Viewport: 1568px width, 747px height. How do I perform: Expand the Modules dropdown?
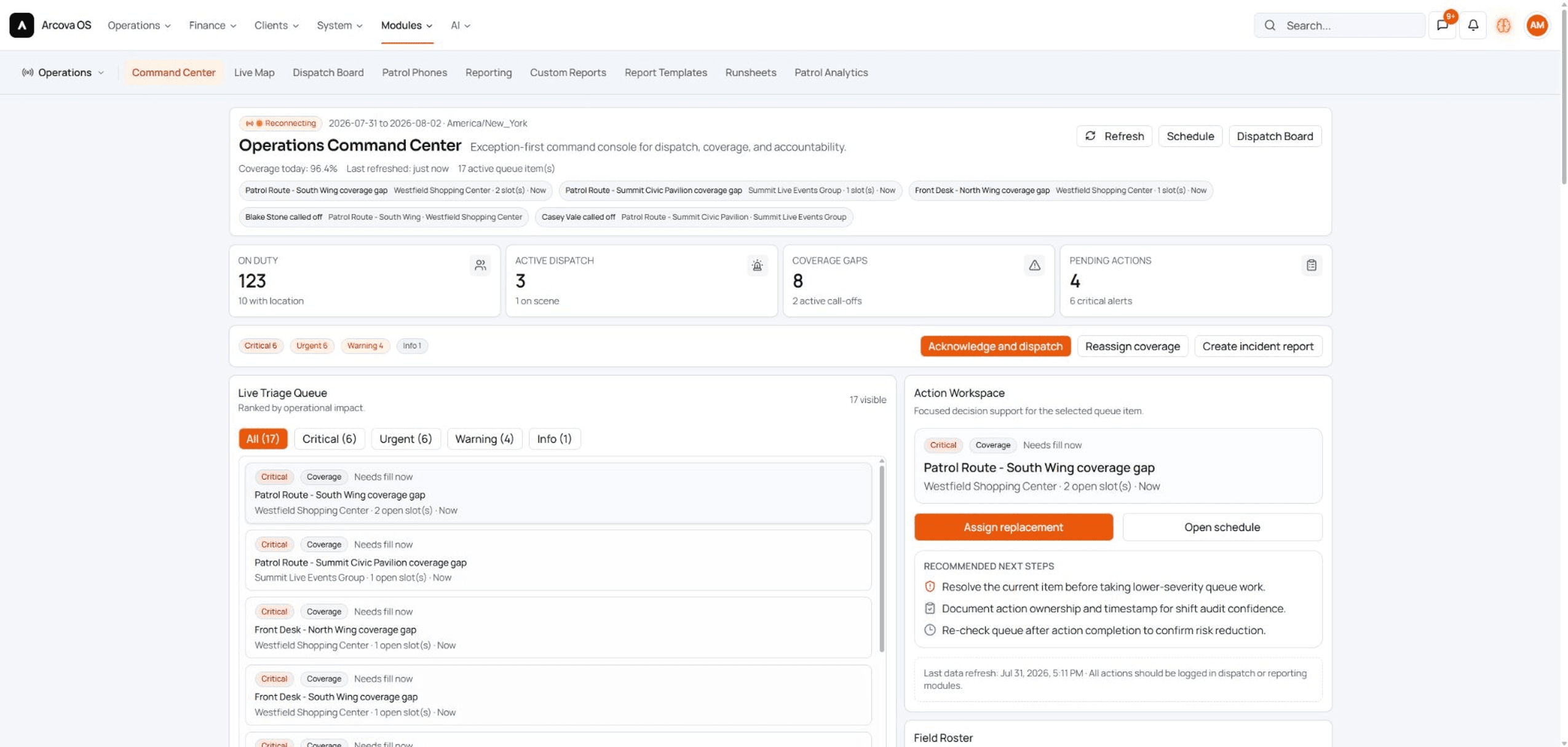pyautogui.click(x=406, y=25)
